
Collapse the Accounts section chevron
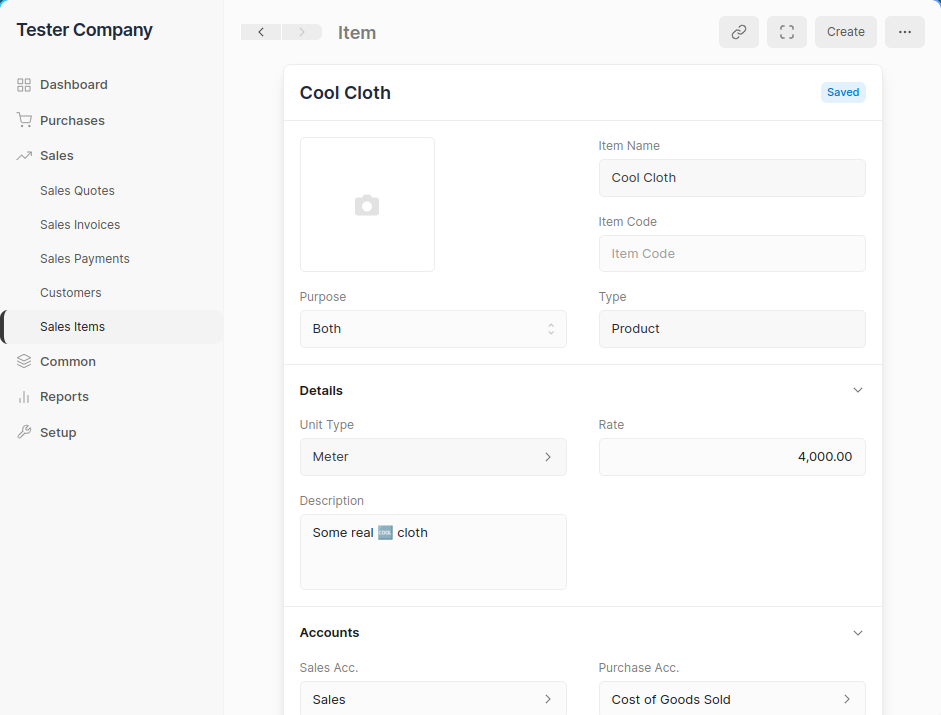(x=857, y=632)
